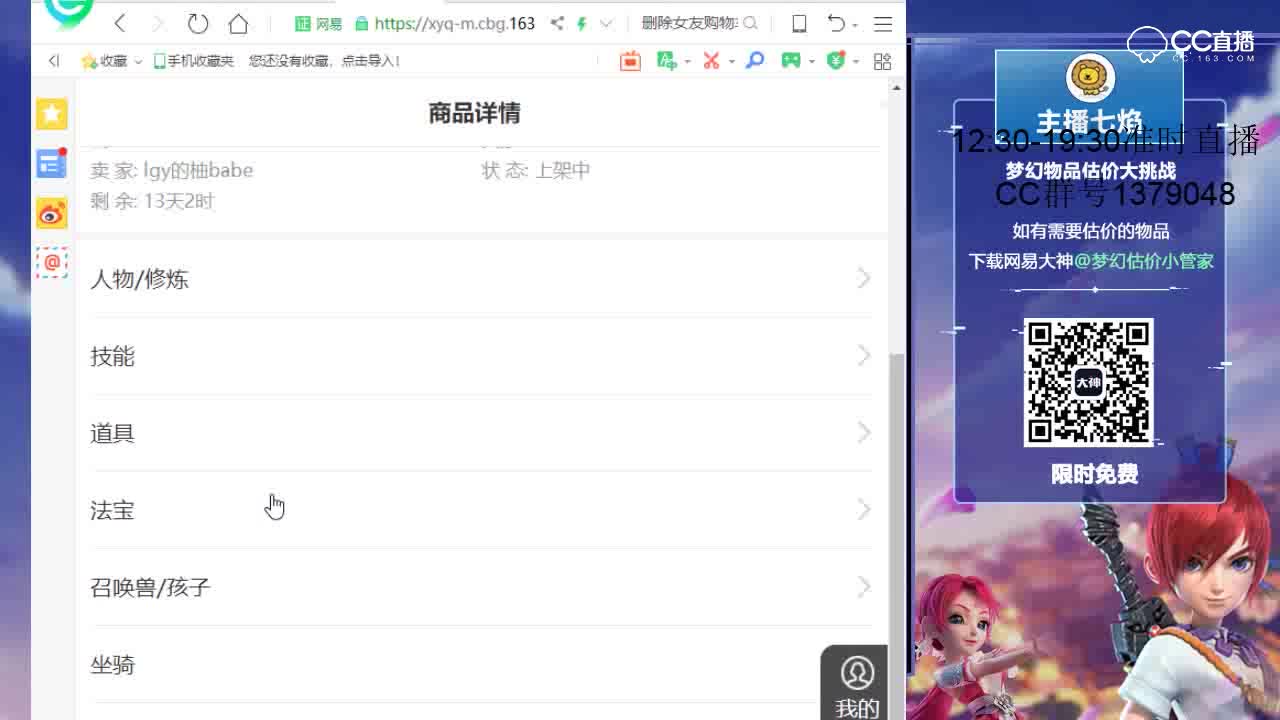Click the seller text lgy的柚babe
1280x720 pixels.
[x=198, y=170]
